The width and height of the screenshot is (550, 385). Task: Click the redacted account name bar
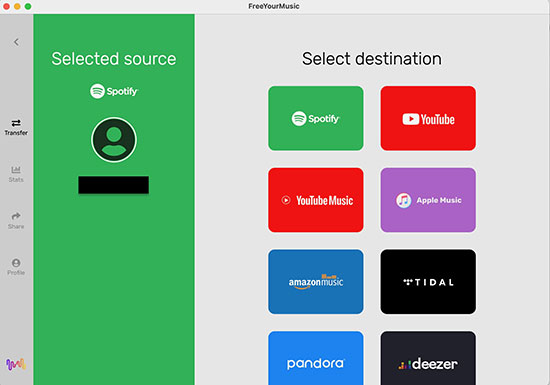113,185
